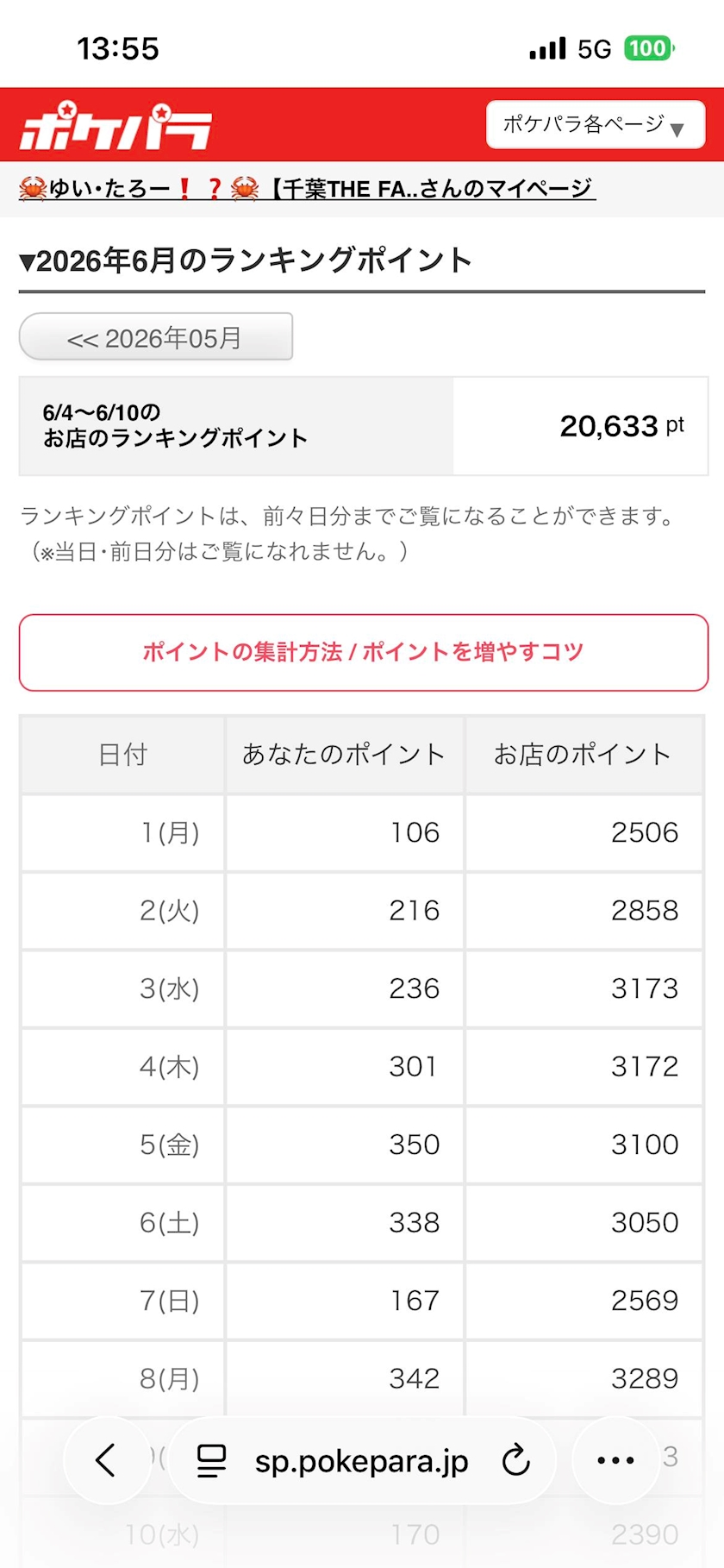This screenshot has width=724, height=1568.
Task: Tap the 3289 shop points for 8(月)
Action: coord(645,1378)
